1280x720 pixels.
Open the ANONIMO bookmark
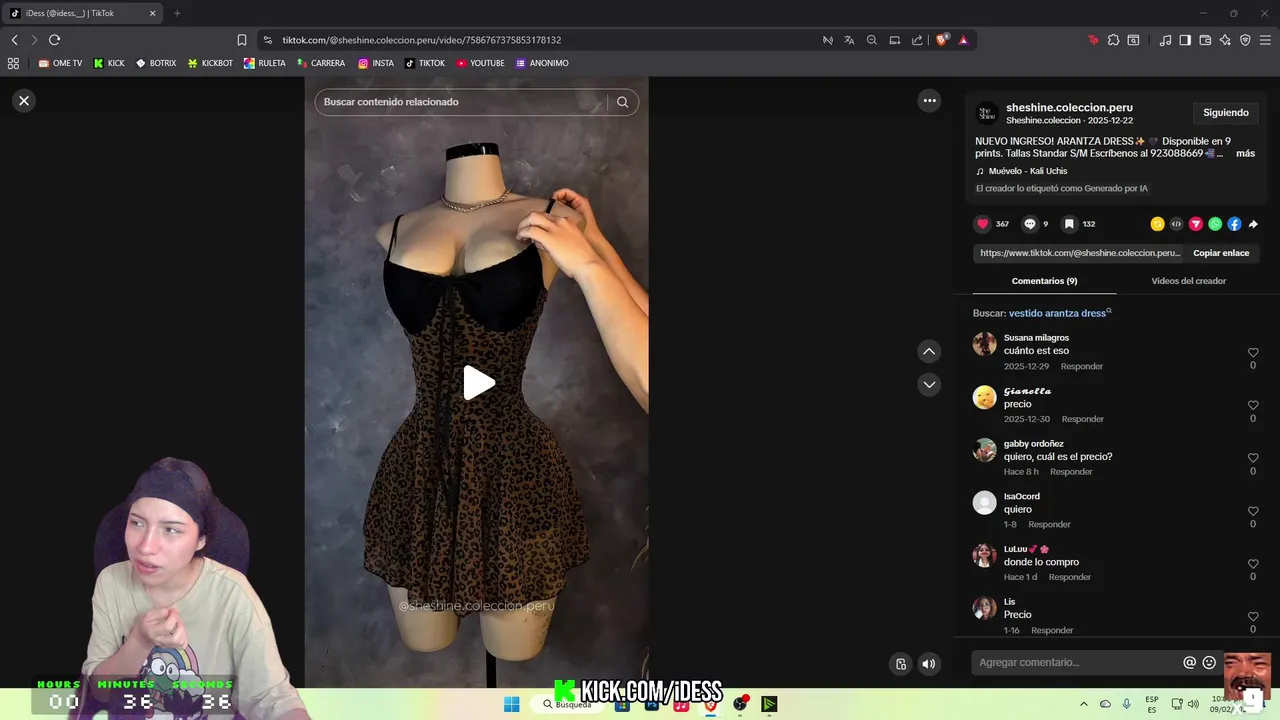[x=542, y=63]
